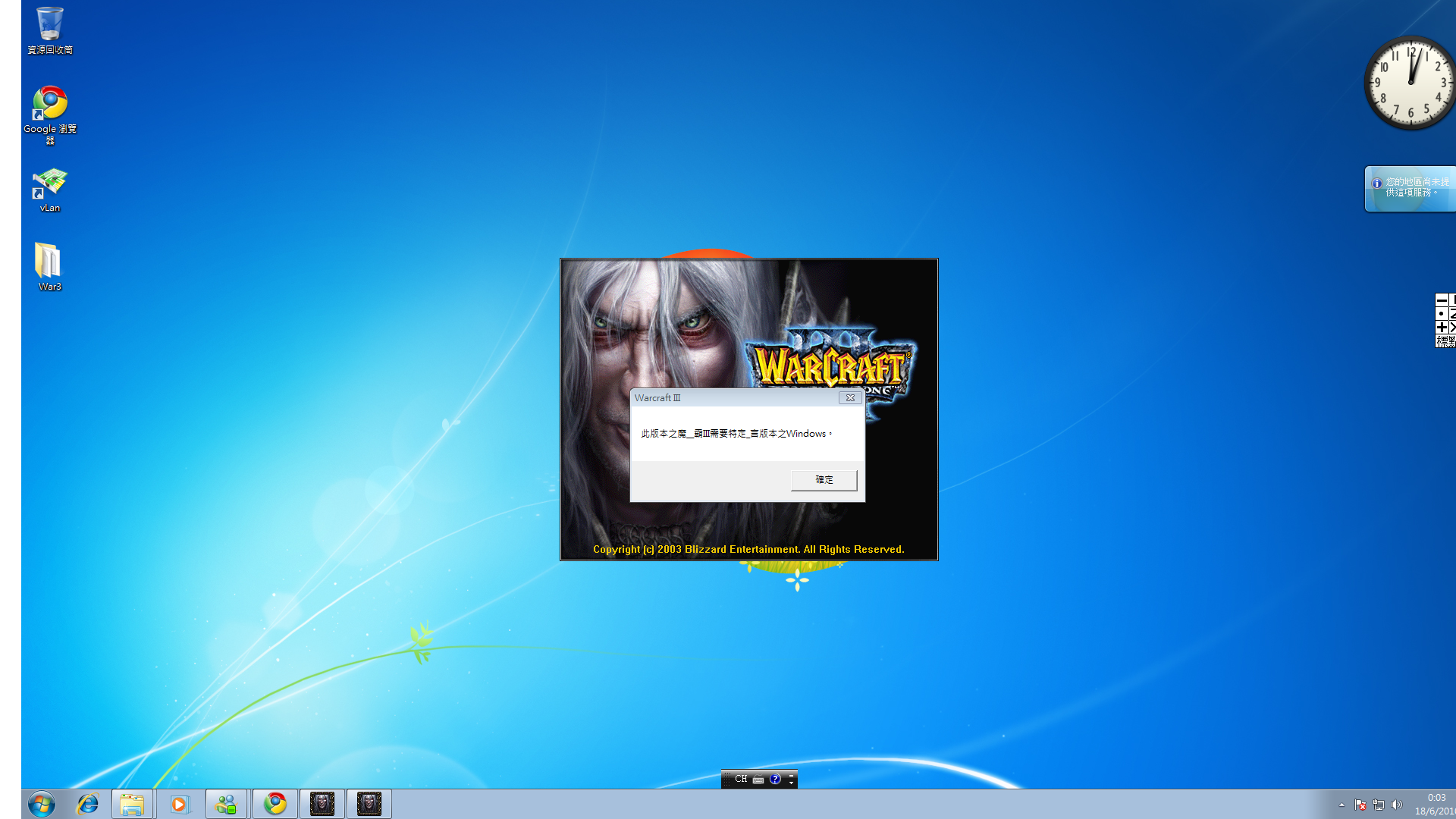Image resolution: width=1456 pixels, height=819 pixels.
Task: Open the Windows Start menu orb
Action: [42, 804]
